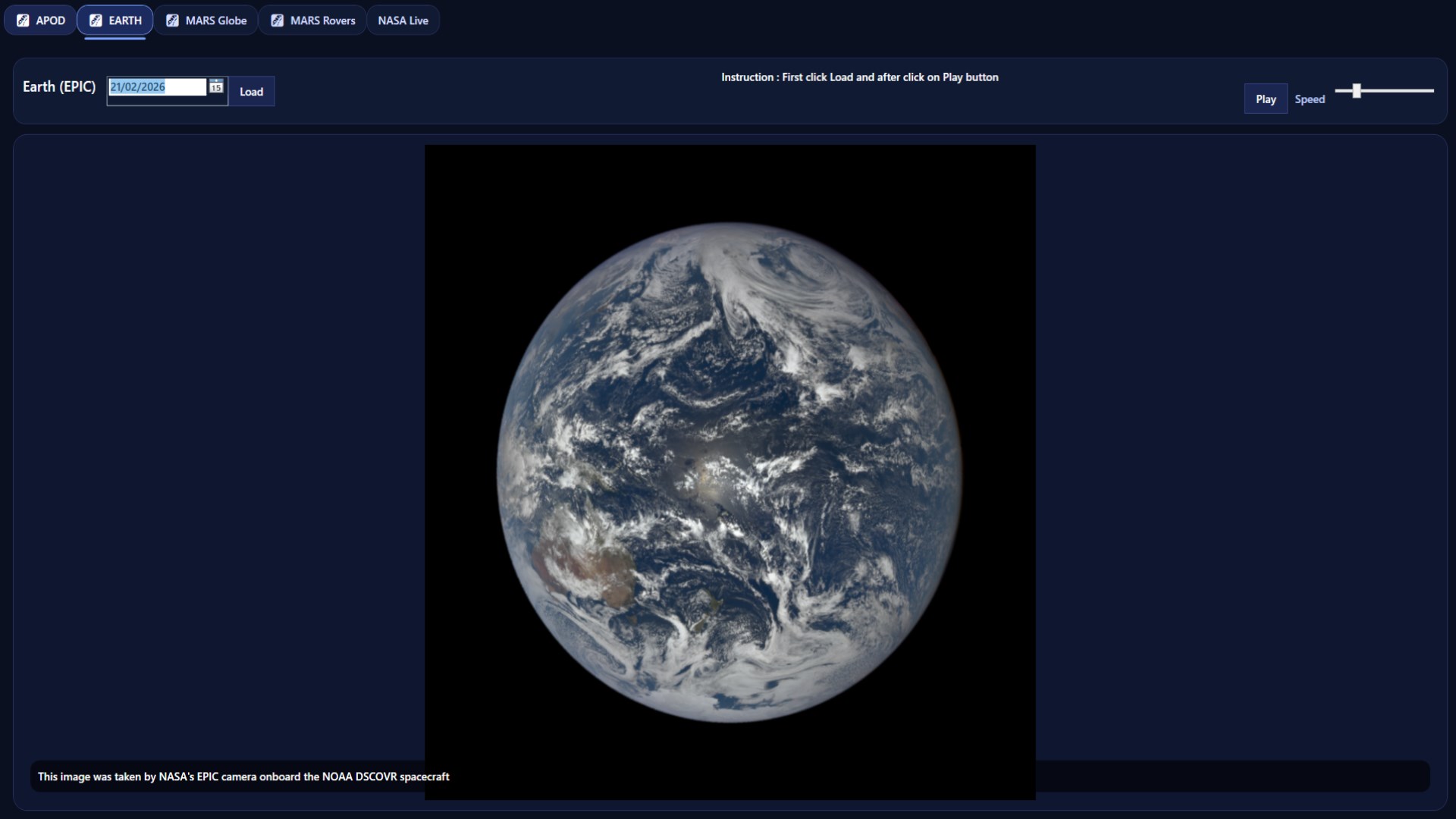
Task: Focus the date input showing 21/02/2026
Action: tap(157, 87)
